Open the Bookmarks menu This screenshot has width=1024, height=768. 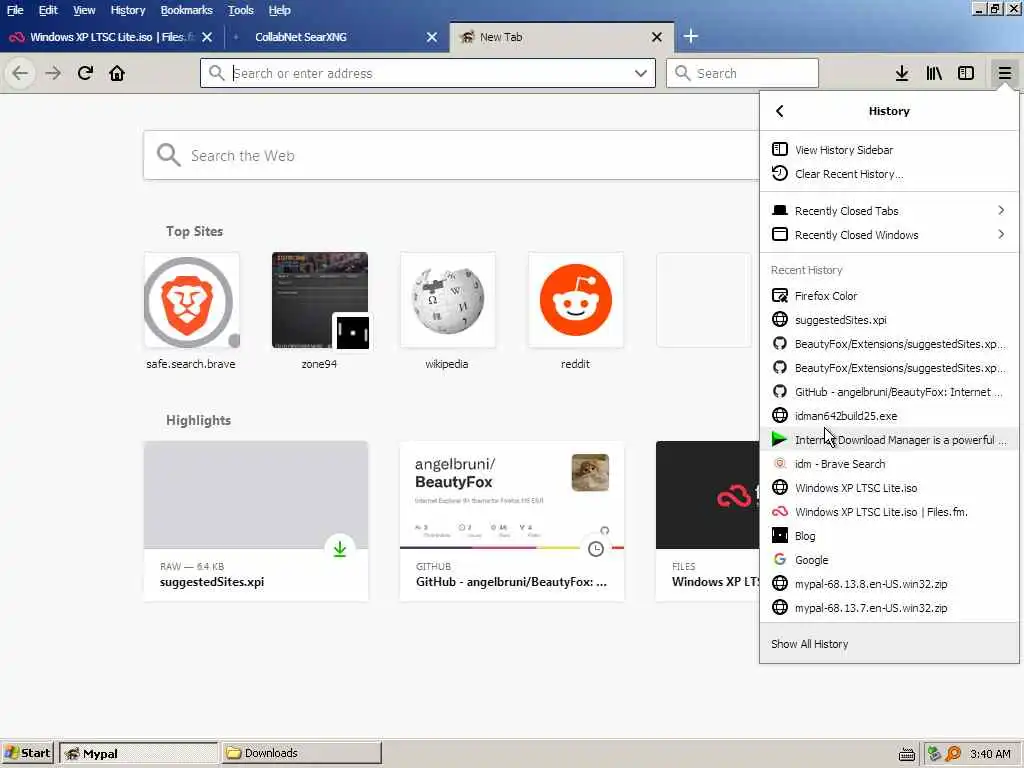coord(186,10)
